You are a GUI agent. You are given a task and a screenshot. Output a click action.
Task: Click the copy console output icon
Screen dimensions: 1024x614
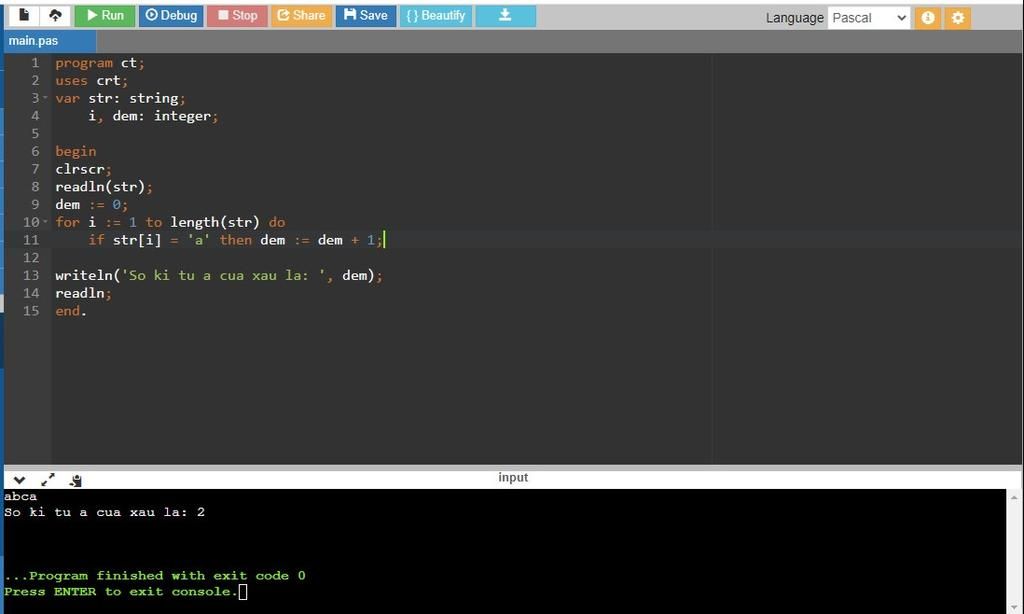[x=76, y=481]
